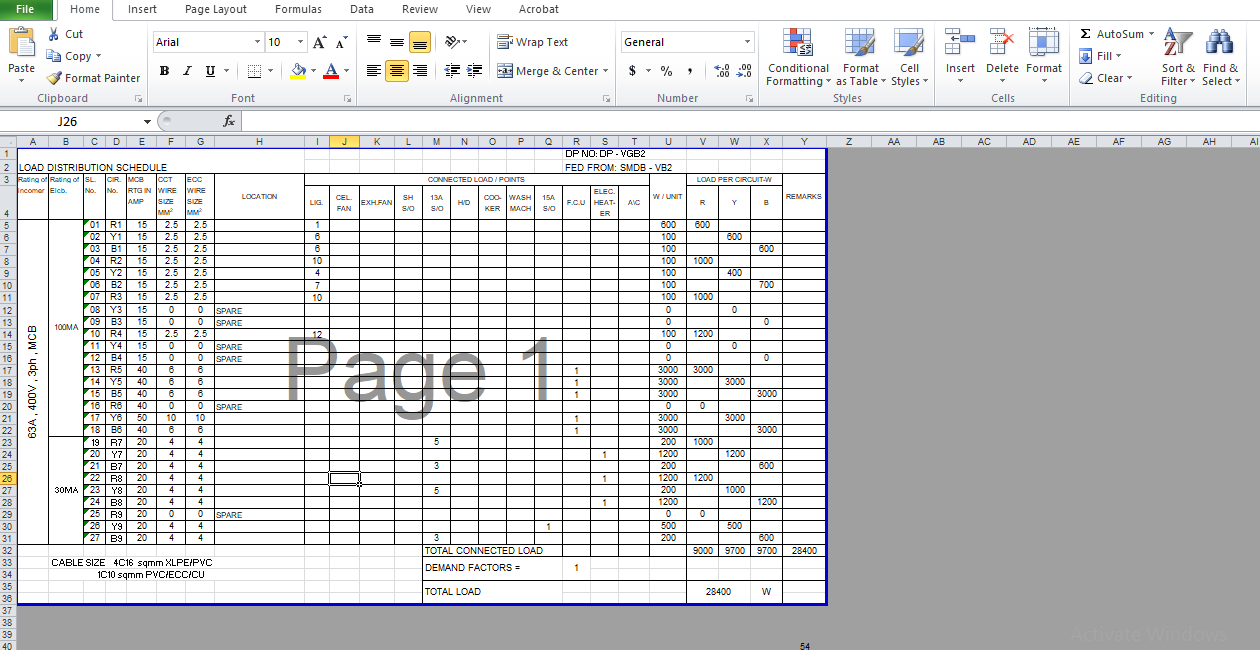Screen dimensions: 1260x650
Task: Click the Sort & Filter button
Action: 1177,57
